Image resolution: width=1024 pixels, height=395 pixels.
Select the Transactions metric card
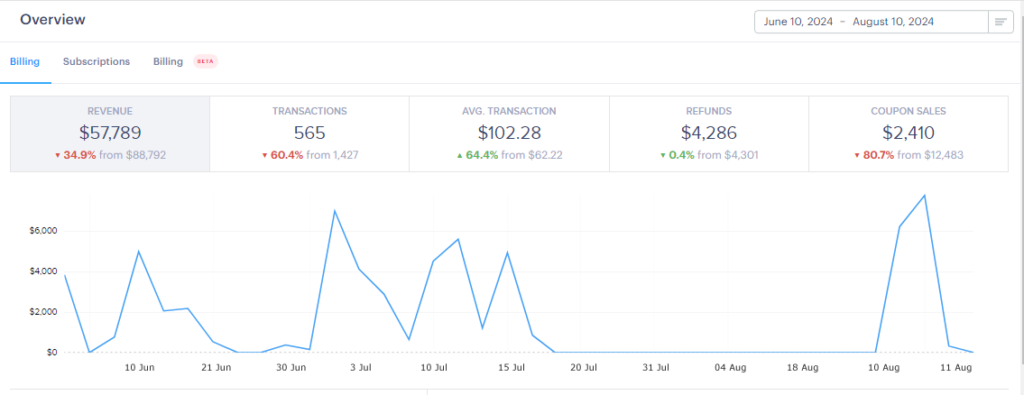tap(310, 134)
